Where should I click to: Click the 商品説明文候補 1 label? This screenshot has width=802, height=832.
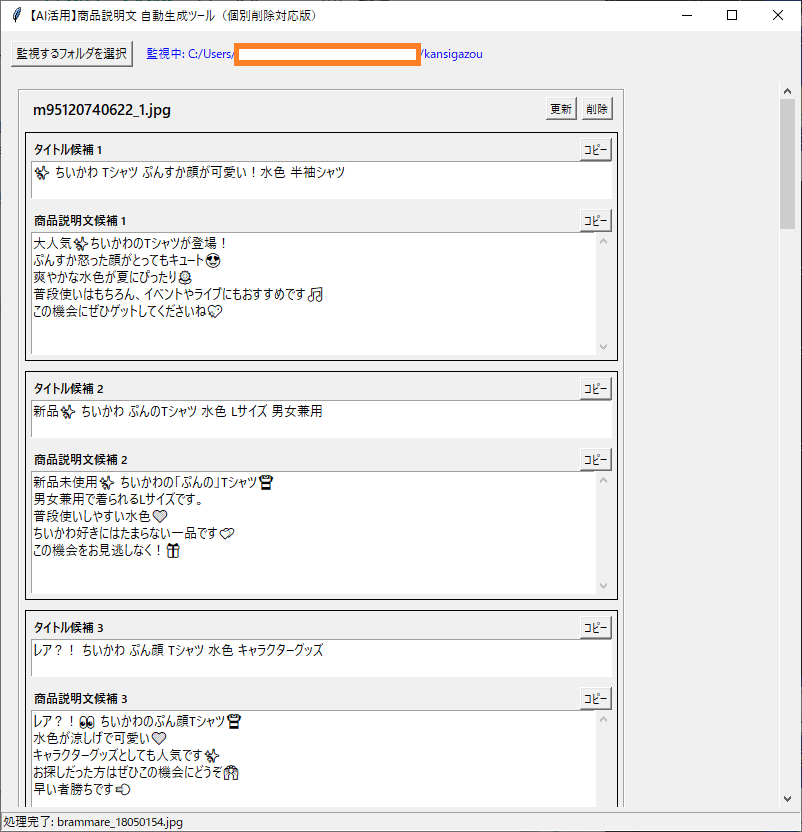[80, 220]
